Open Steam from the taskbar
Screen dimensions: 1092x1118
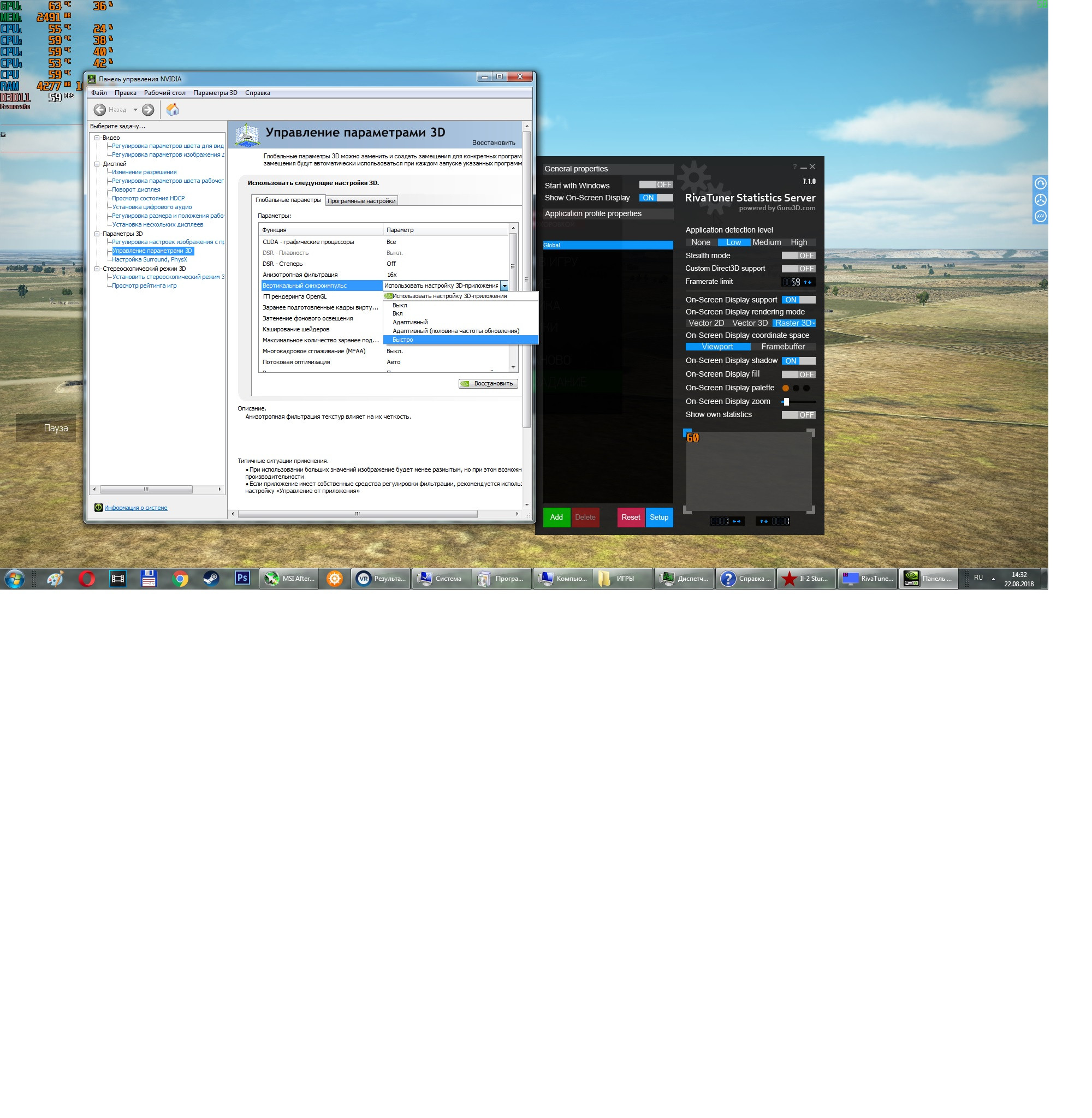pyautogui.click(x=211, y=579)
